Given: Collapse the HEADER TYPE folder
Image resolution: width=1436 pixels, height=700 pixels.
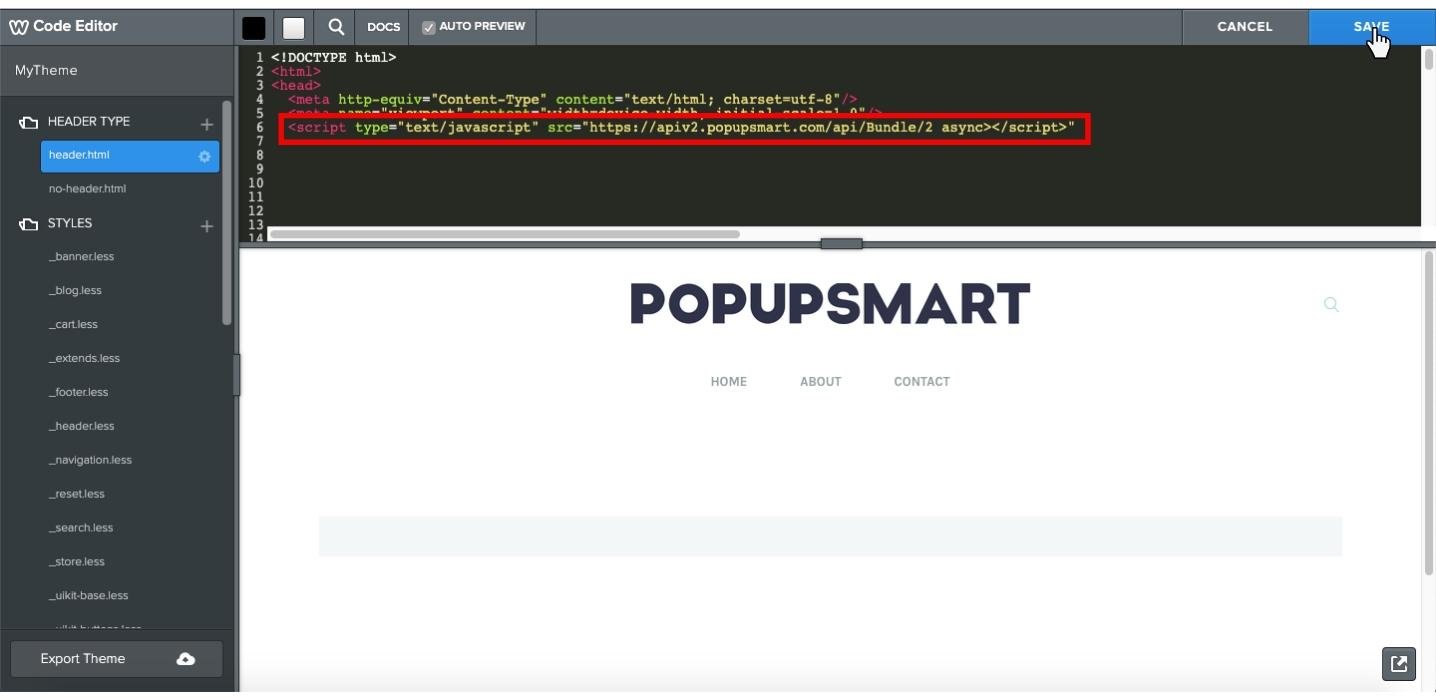Looking at the screenshot, I should pos(28,122).
